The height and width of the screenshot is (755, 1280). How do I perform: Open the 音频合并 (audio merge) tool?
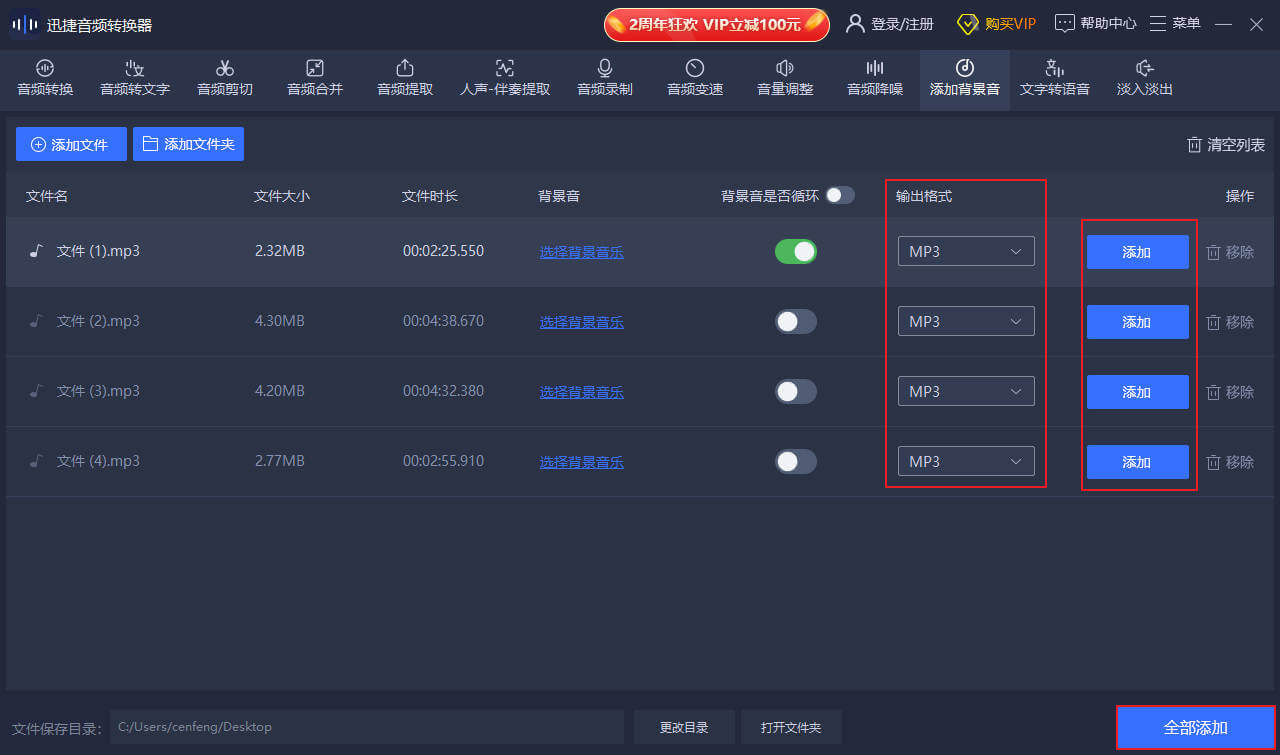pyautogui.click(x=314, y=79)
